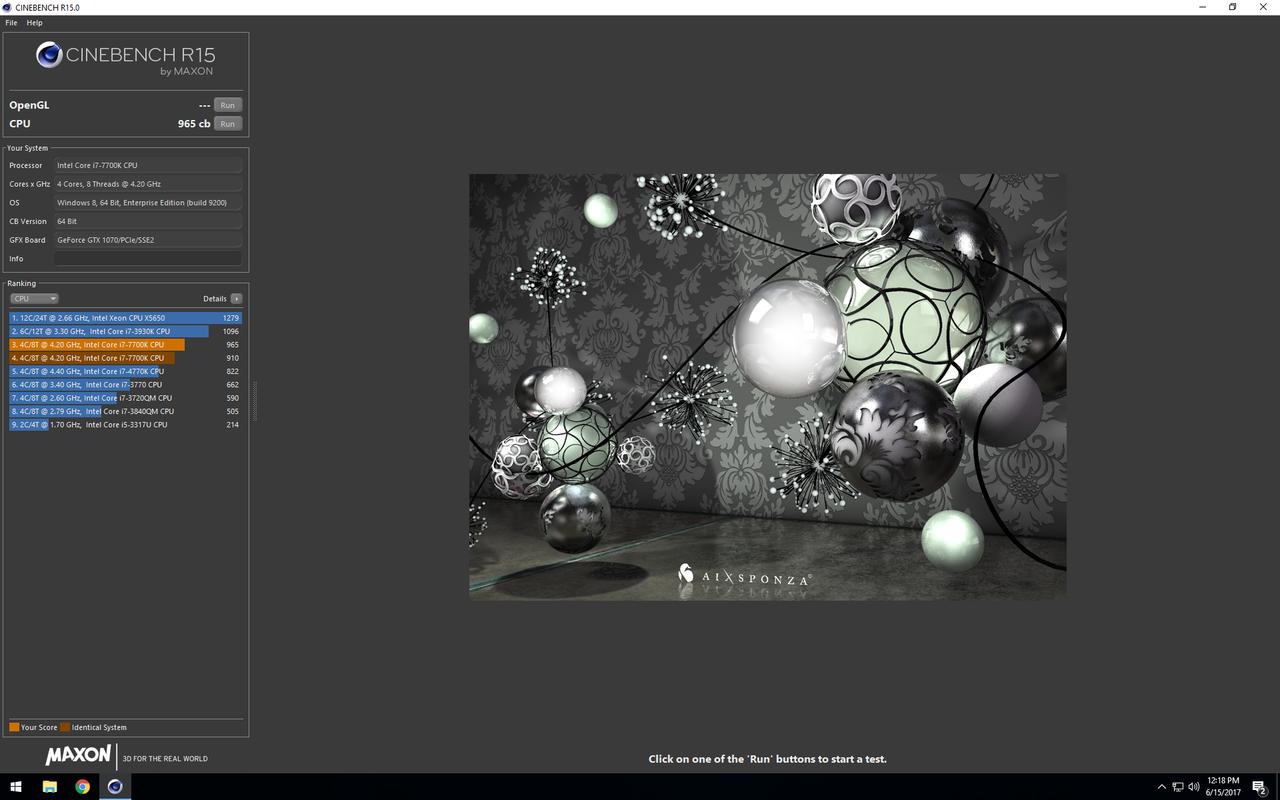Image resolution: width=1280 pixels, height=800 pixels.
Task: Show hidden system tray icons
Action: tap(1161, 787)
